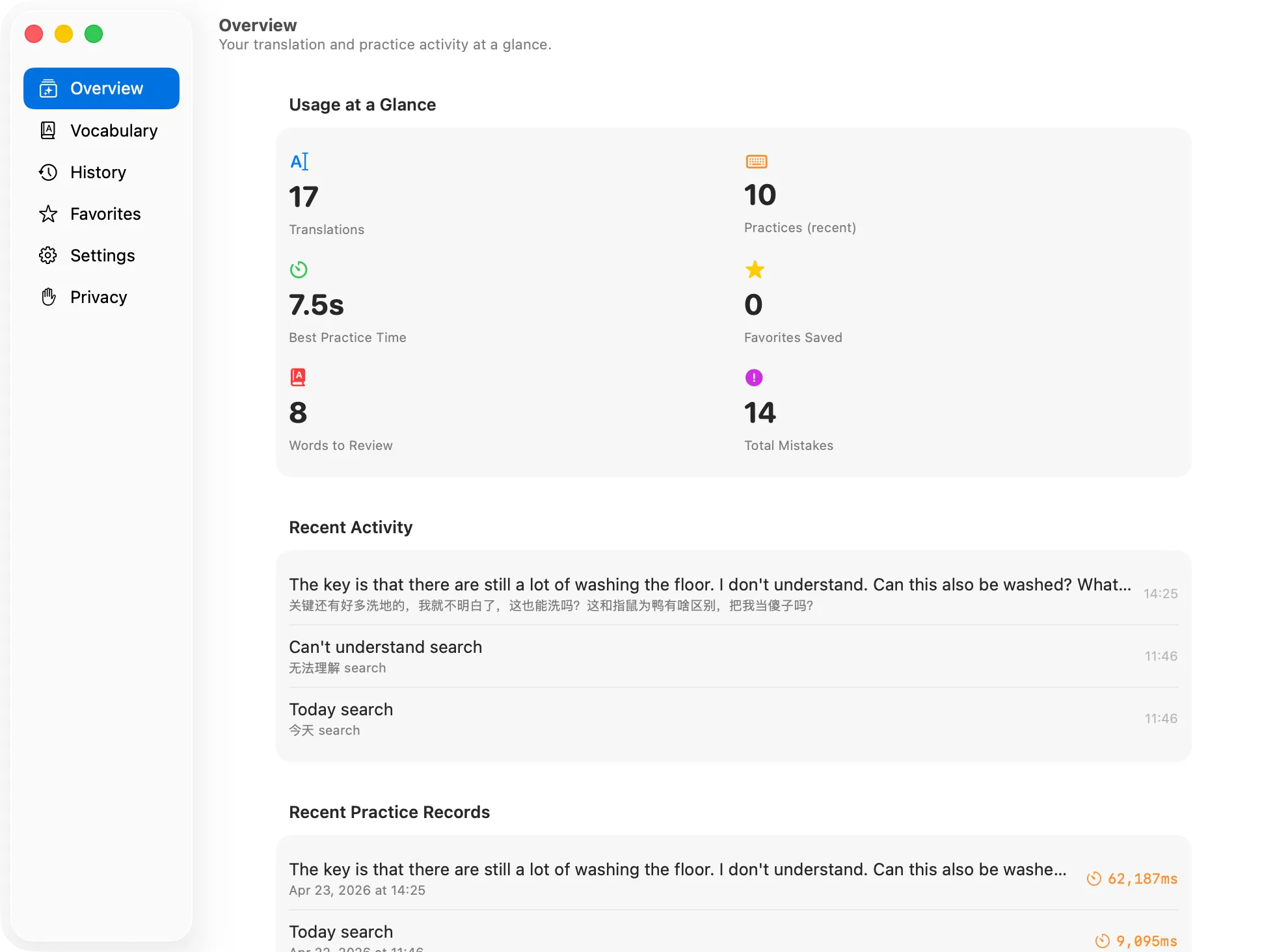Click the yellow Favorites Saved star icon
Screen dimensions: 1275x952
click(755, 269)
